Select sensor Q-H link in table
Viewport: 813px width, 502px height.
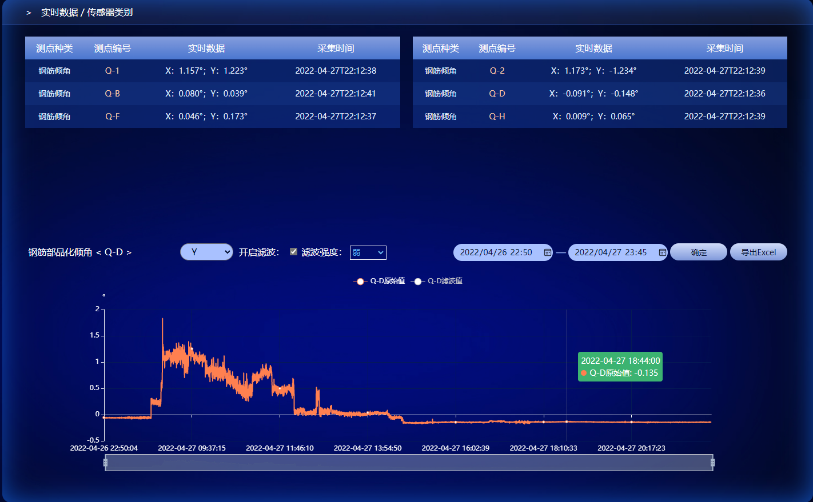click(497, 117)
